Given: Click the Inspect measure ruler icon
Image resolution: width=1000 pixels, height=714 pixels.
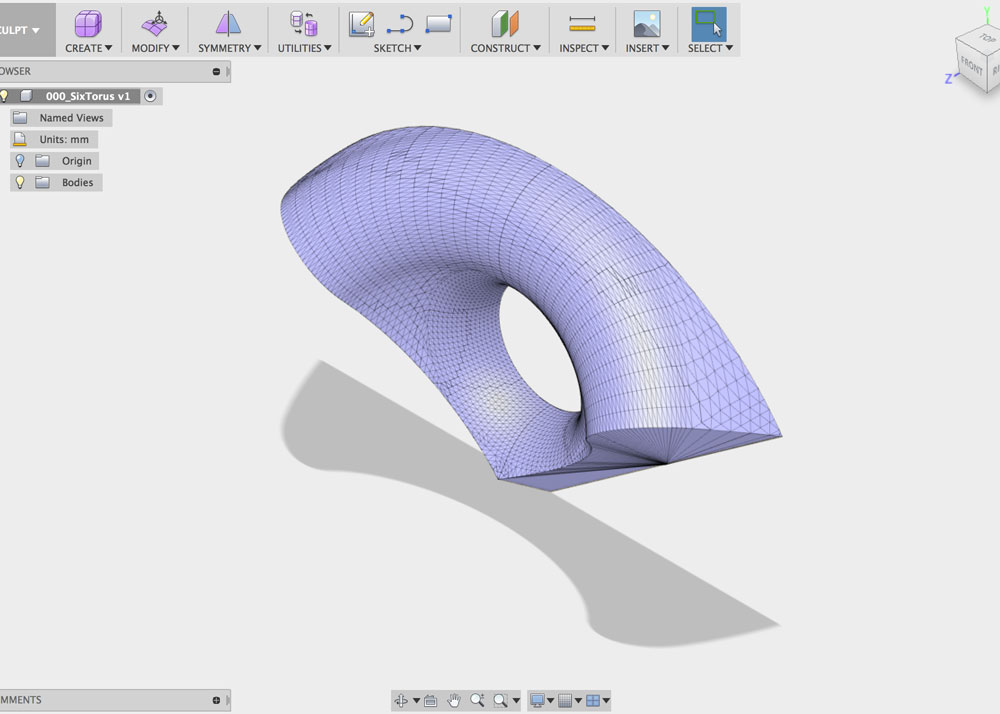Looking at the screenshot, I should click(x=582, y=24).
